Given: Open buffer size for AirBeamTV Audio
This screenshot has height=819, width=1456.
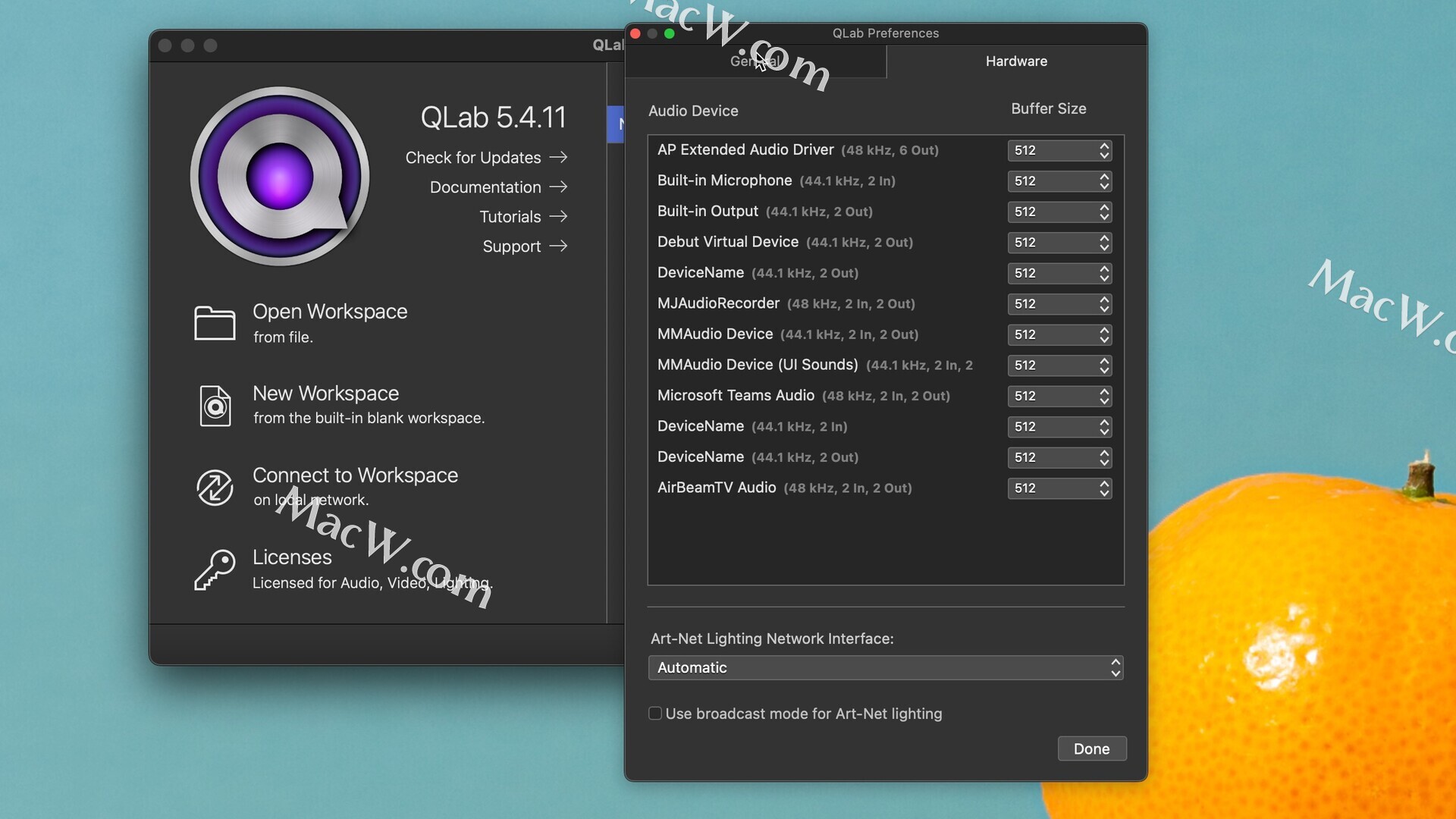Looking at the screenshot, I should (1059, 488).
